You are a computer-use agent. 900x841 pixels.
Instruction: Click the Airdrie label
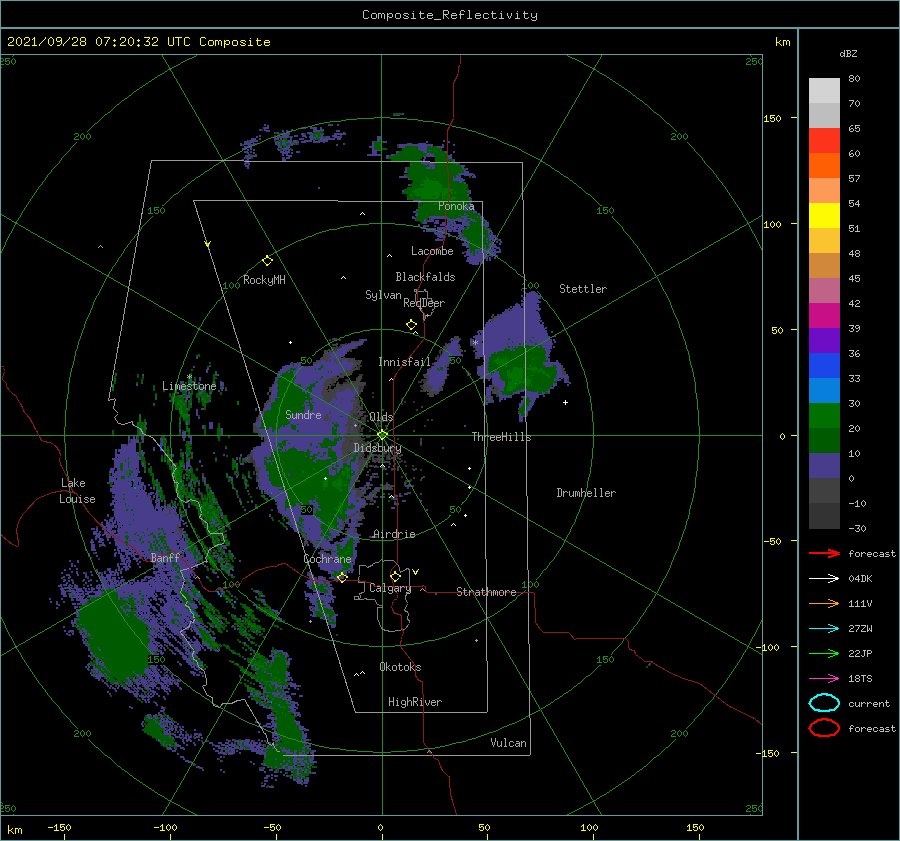point(394,534)
